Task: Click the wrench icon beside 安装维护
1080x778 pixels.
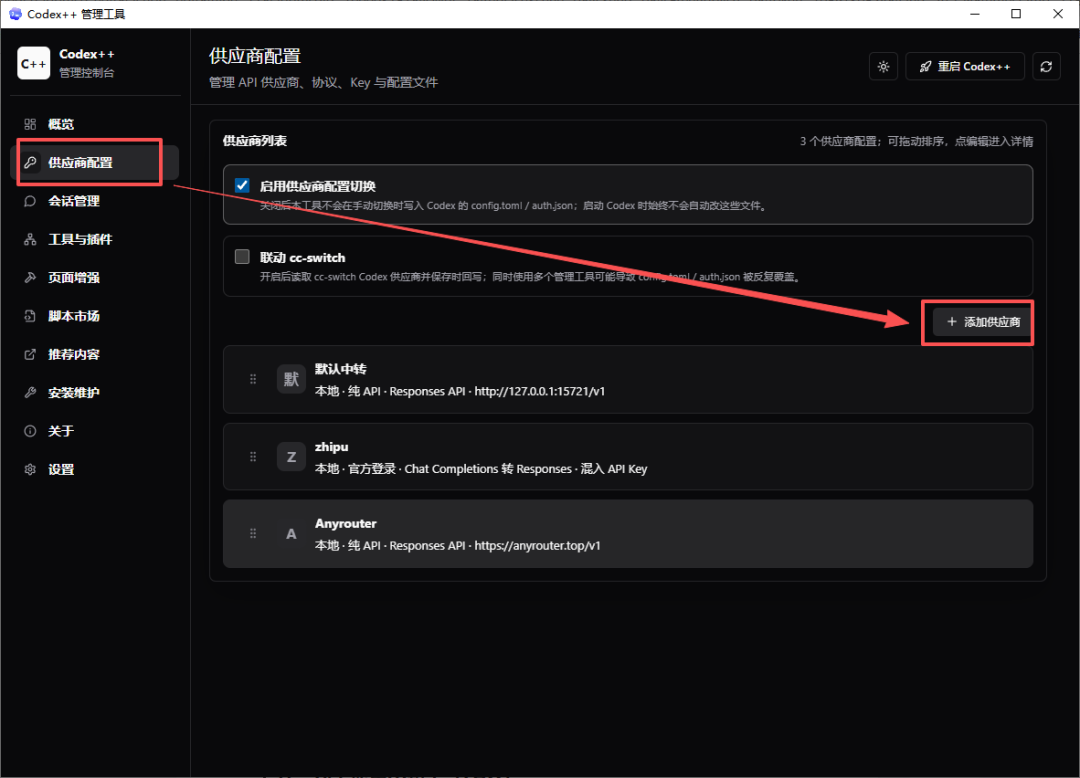Action: [x=30, y=392]
